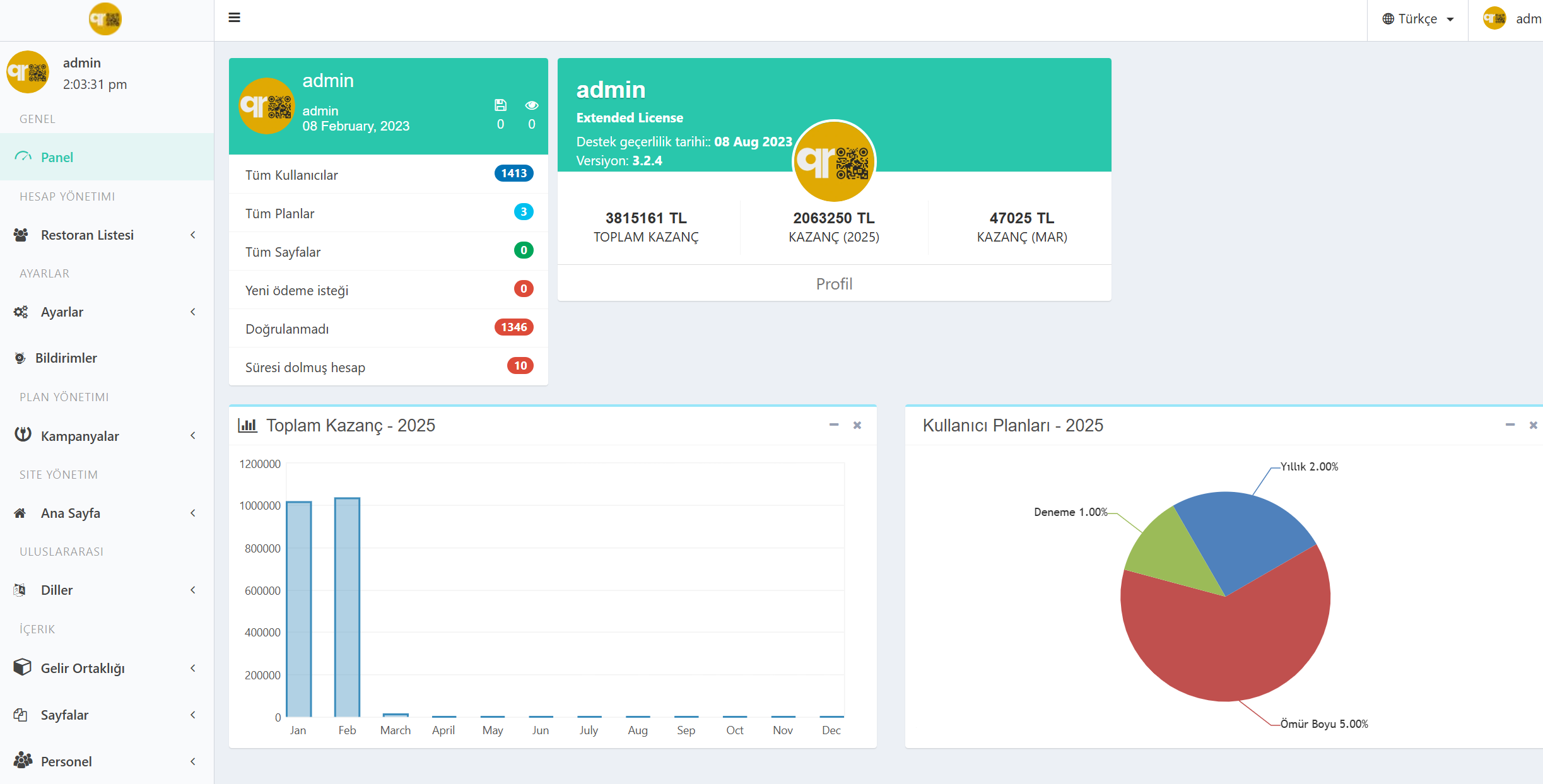Click the Ana Sayfa home icon
Image resolution: width=1543 pixels, height=784 pixels.
(20, 513)
